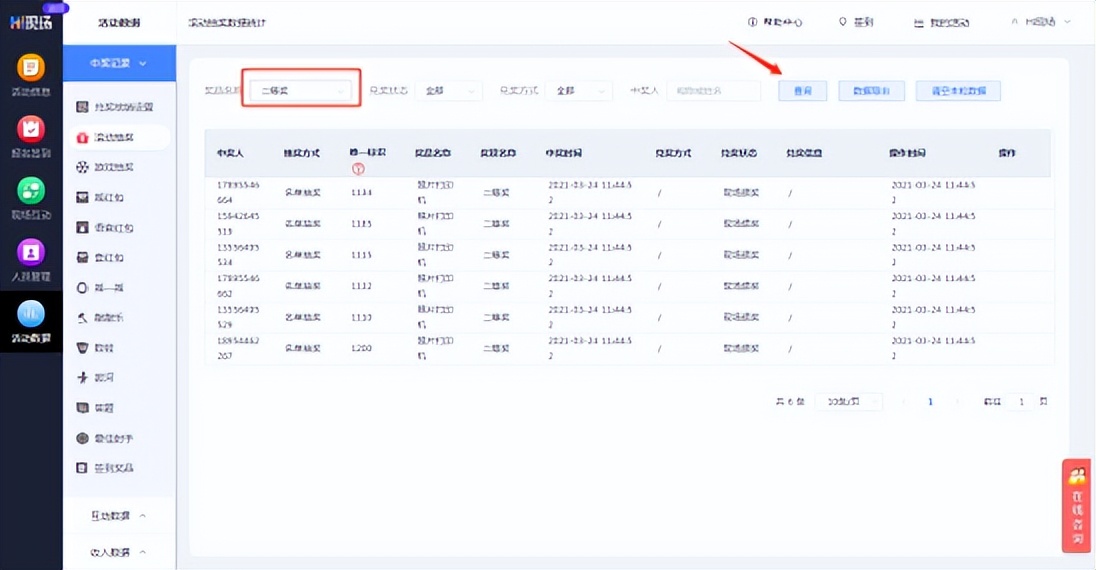
Task: Click the table cell showing 1115
Action: click(x=361, y=224)
